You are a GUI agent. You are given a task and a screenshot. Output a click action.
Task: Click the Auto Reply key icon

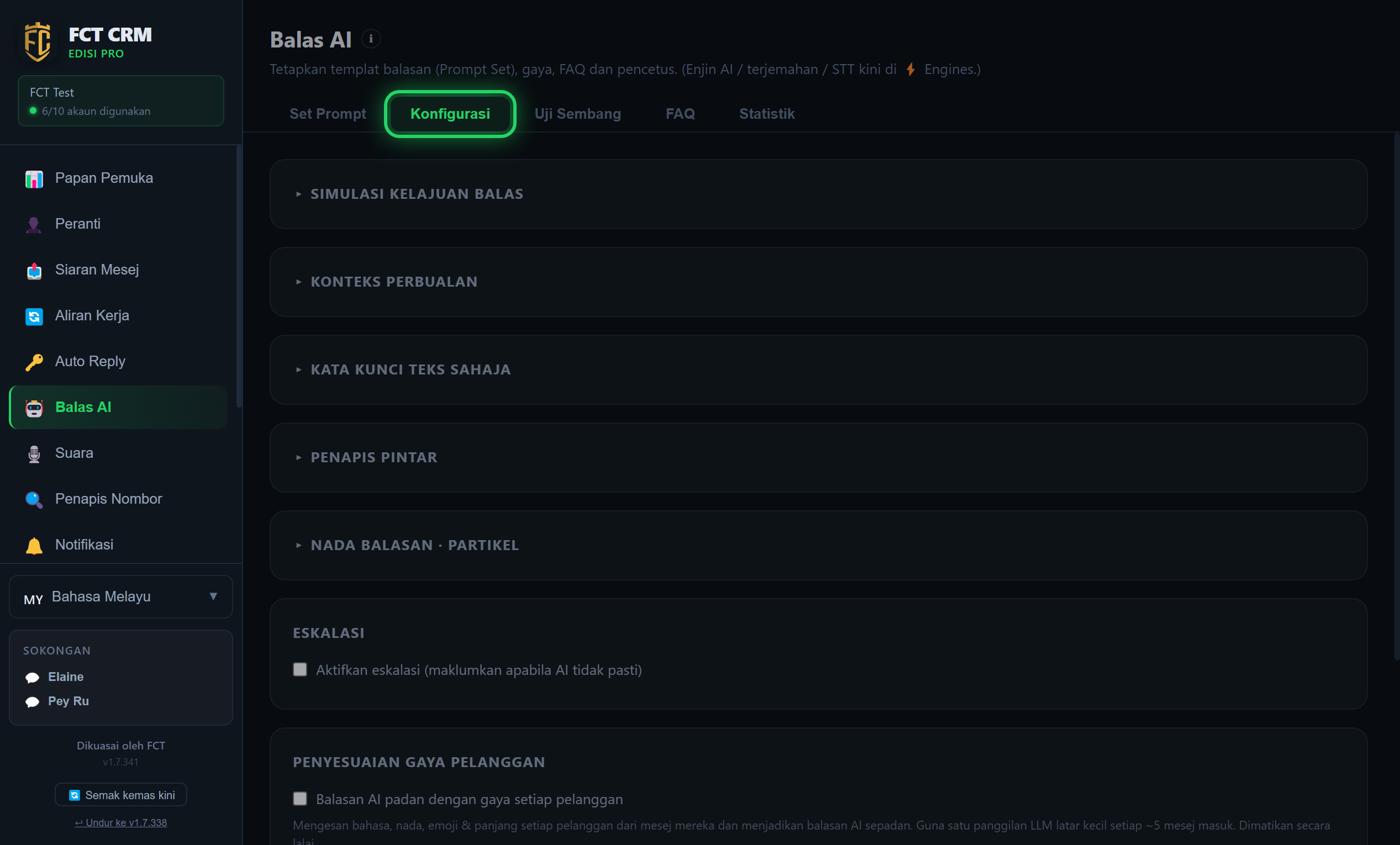[x=34, y=362]
